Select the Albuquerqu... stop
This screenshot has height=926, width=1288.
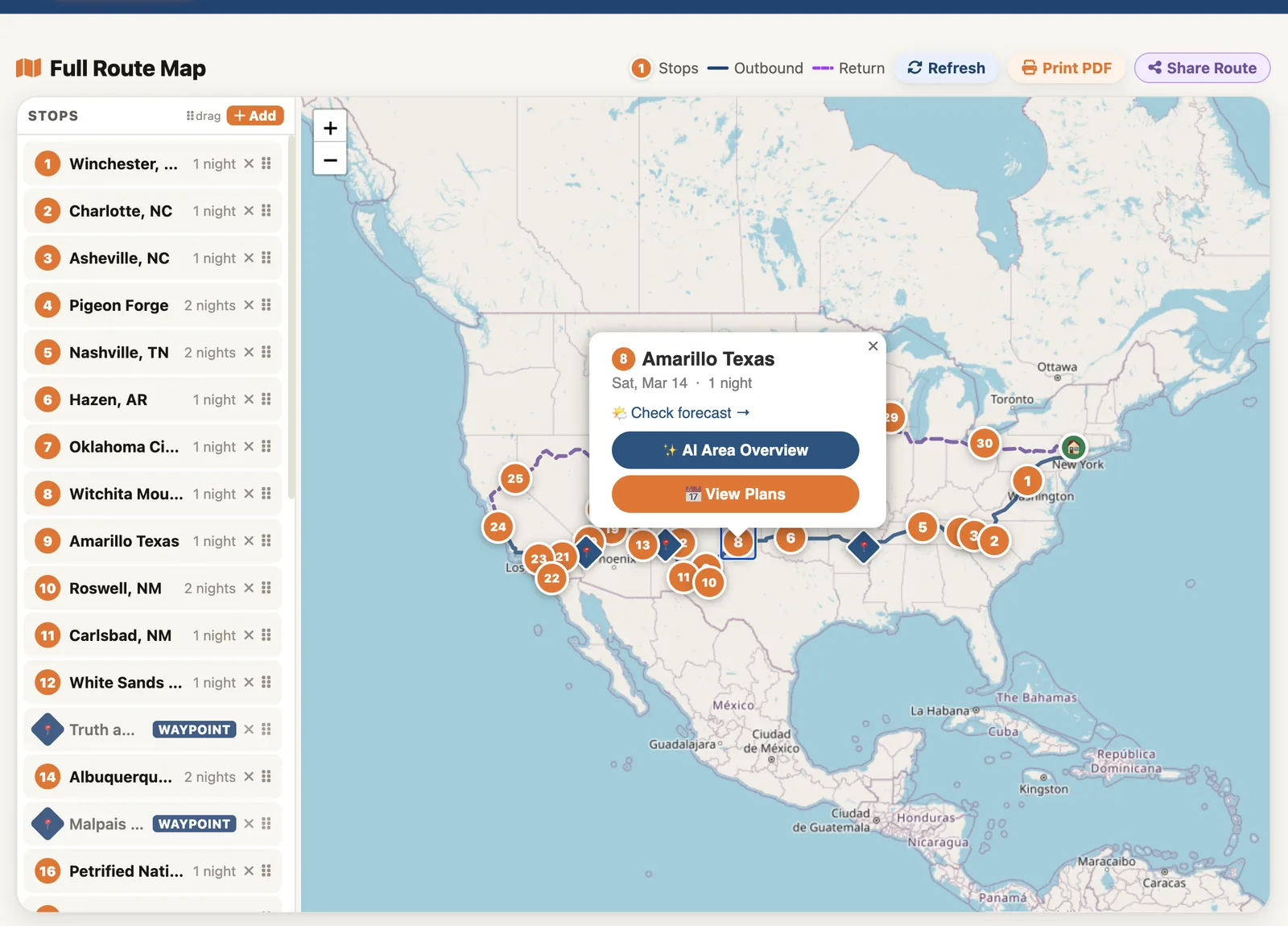coord(152,777)
